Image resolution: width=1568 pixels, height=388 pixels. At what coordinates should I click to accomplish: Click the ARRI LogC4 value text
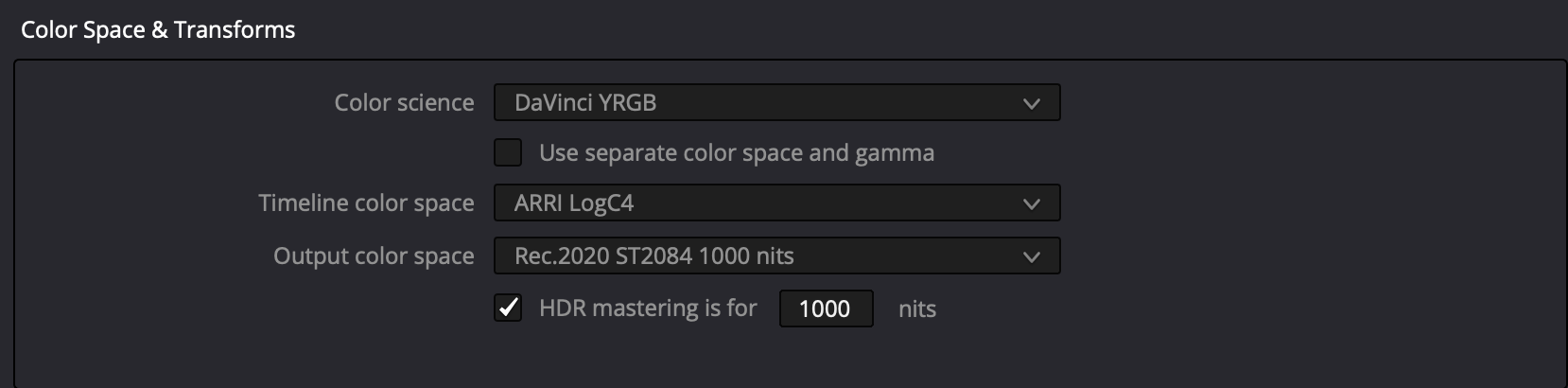574,203
